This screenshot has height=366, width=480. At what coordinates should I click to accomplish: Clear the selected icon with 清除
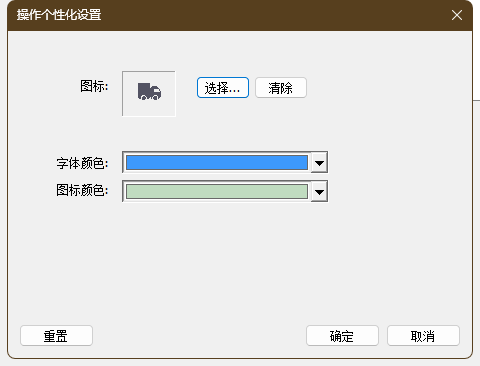[281, 88]
